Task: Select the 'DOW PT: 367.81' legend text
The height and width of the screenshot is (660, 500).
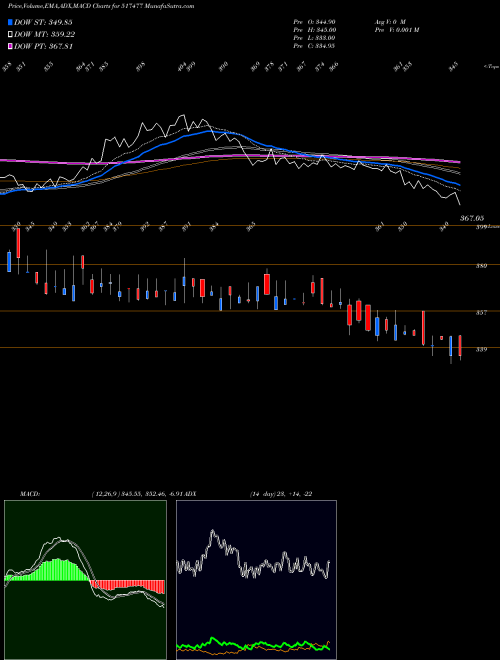Action: pyautogui.click(x=43, y=46)
